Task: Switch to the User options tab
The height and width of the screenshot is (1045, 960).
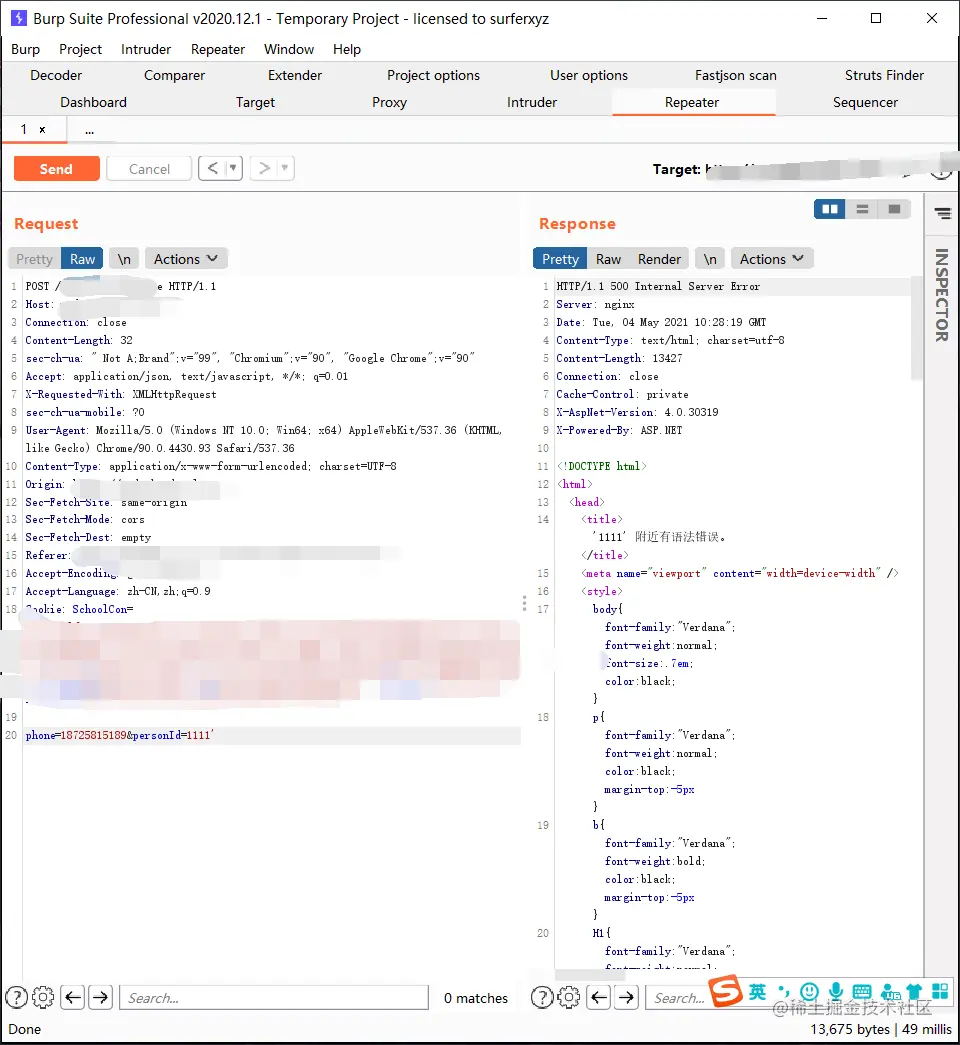Action: pos(589,75)
